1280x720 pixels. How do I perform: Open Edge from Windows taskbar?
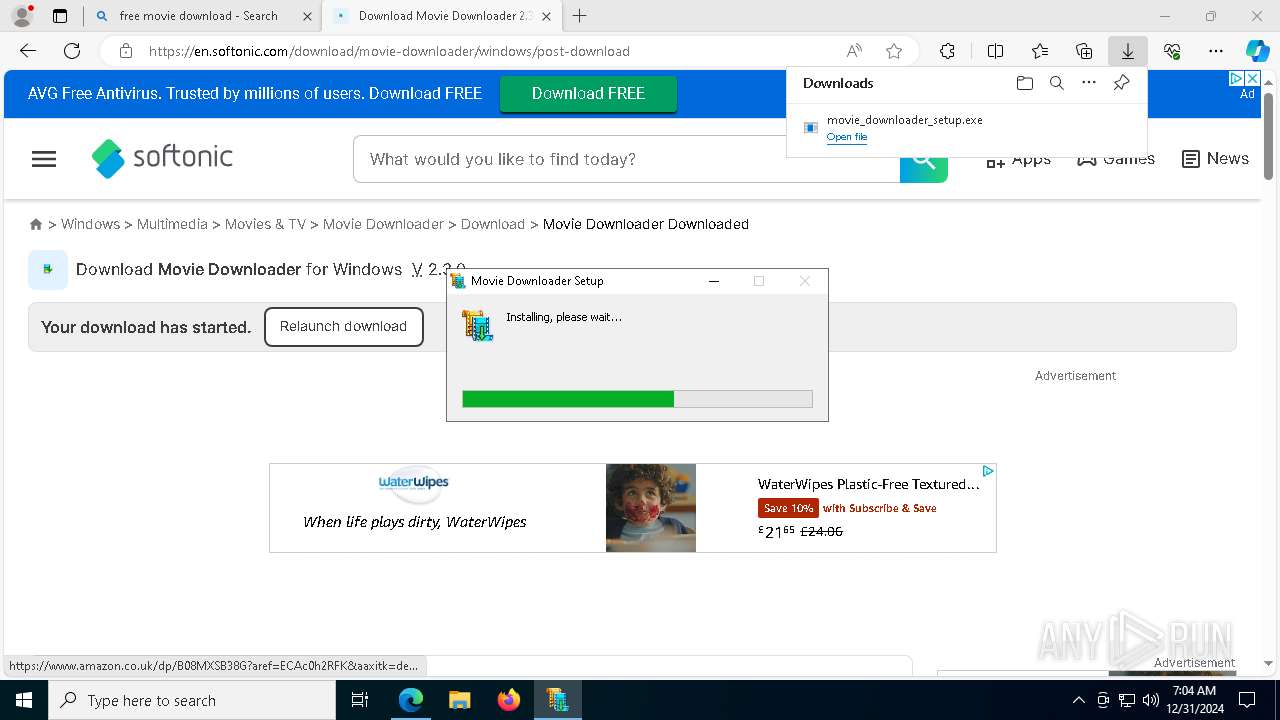tap(411, 700)
